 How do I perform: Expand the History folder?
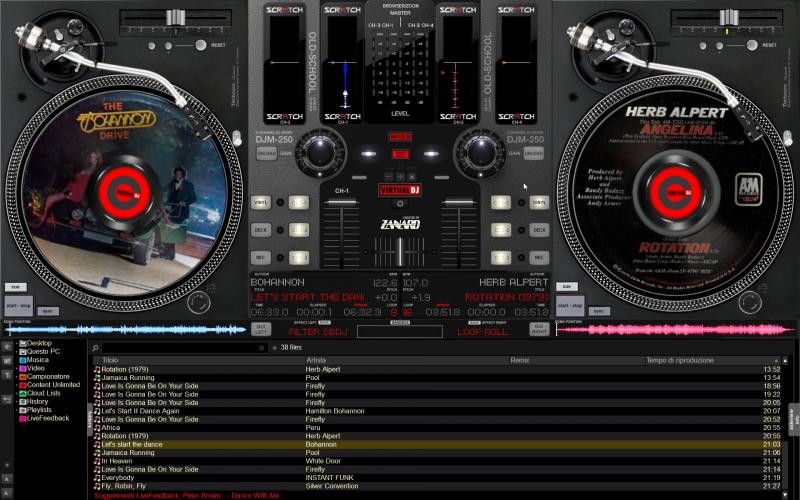(16, 402)
